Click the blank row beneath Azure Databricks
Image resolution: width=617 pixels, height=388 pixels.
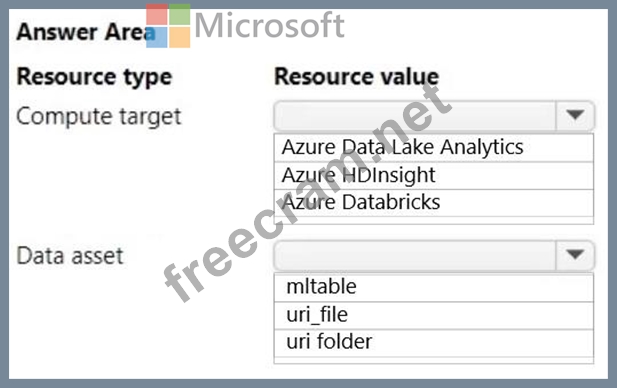click(434, 220)
